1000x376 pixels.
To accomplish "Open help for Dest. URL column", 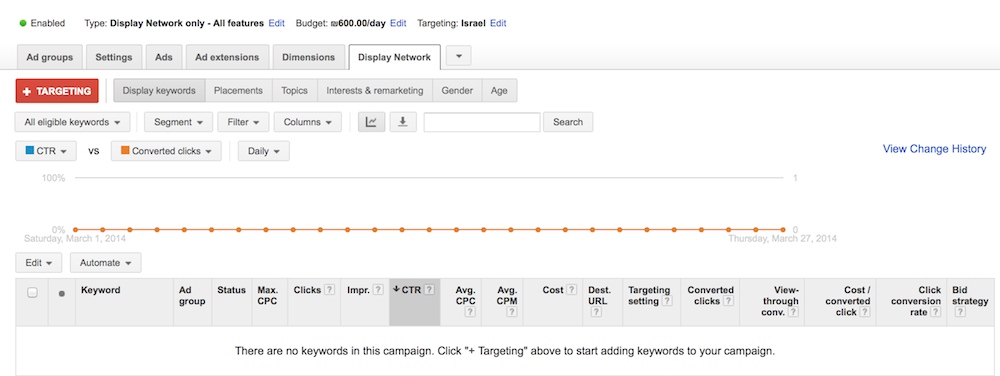I will (596, 312).
